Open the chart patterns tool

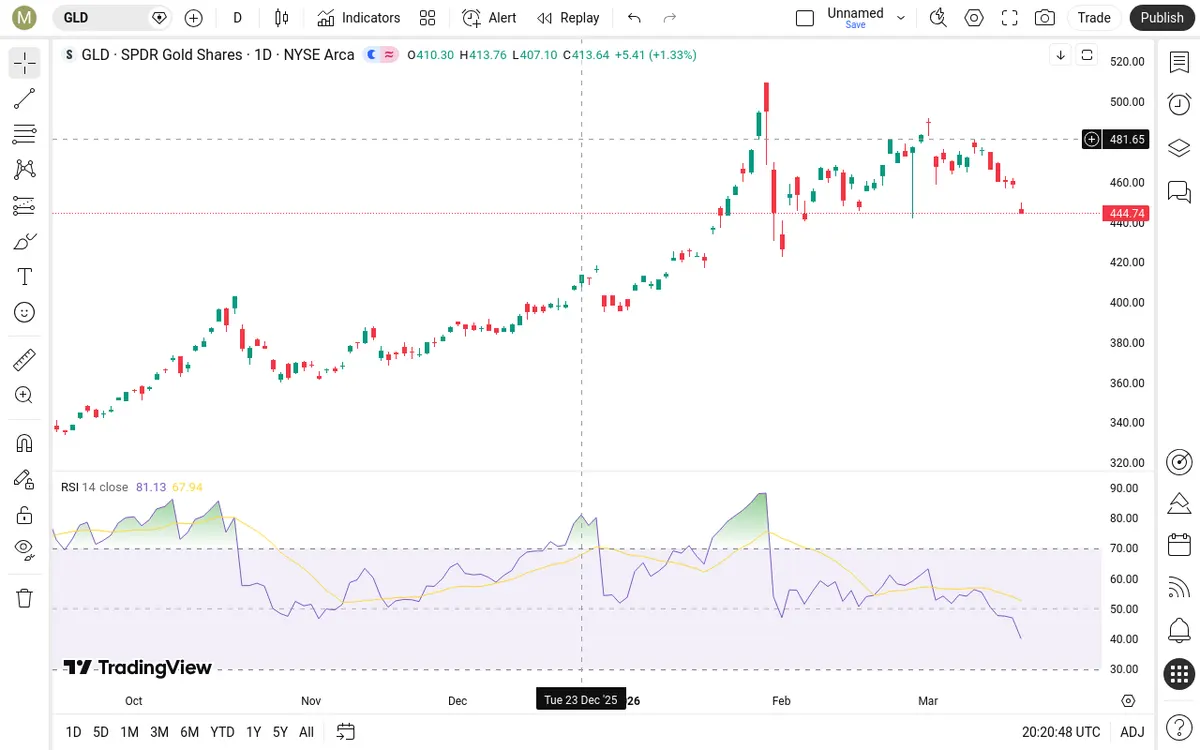pyautogui.click(x=25, y=170)
